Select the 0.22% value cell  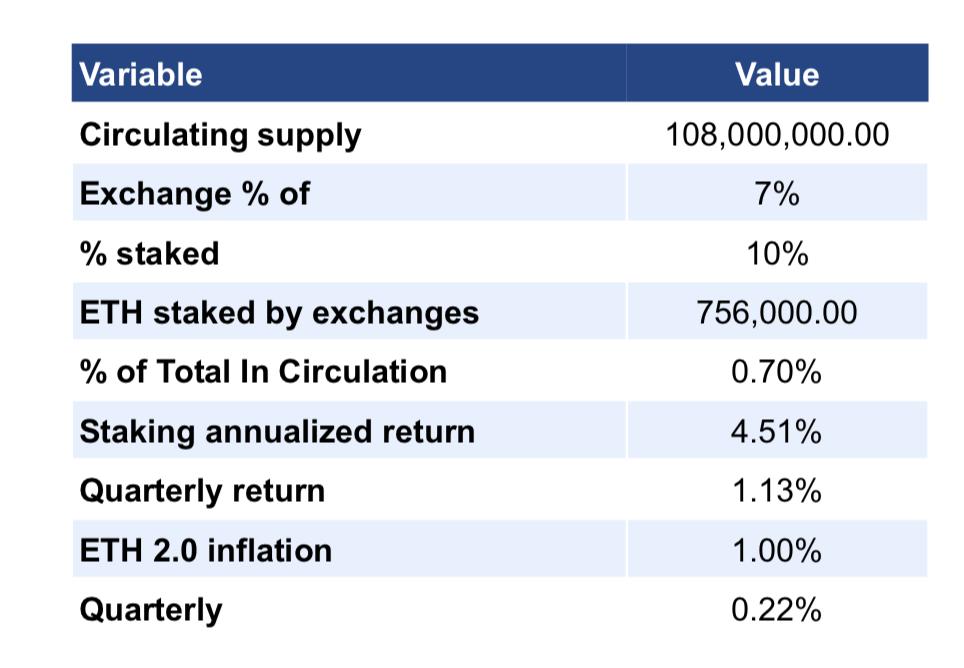(x=777, y=610)
